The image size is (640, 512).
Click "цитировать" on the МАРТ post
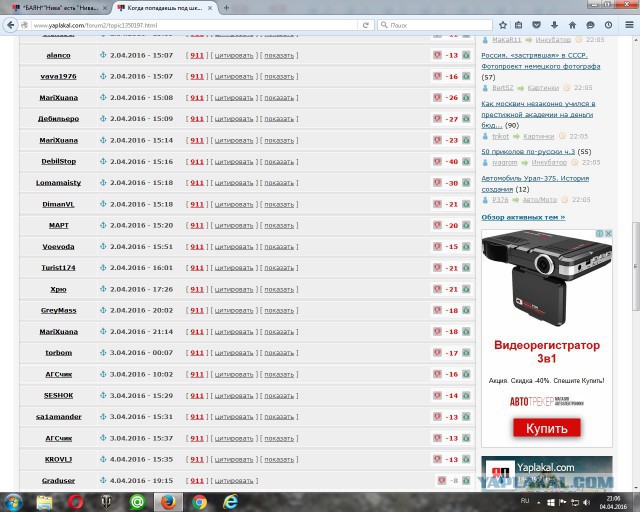click(235, 225)
